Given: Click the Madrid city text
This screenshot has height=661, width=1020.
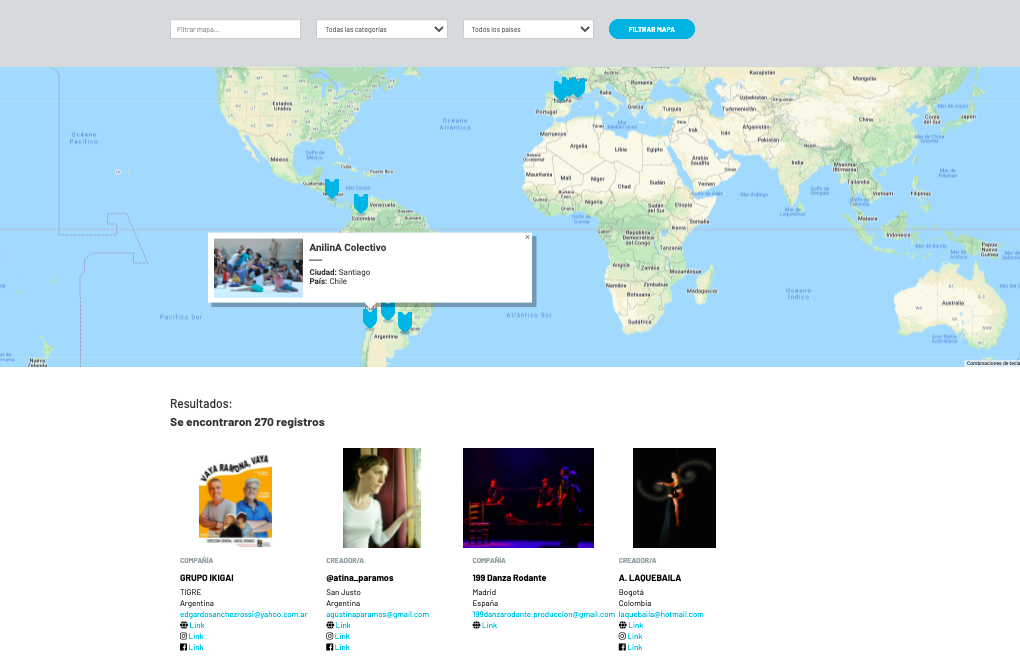Looking at the screenshot, I should point(484,592).
